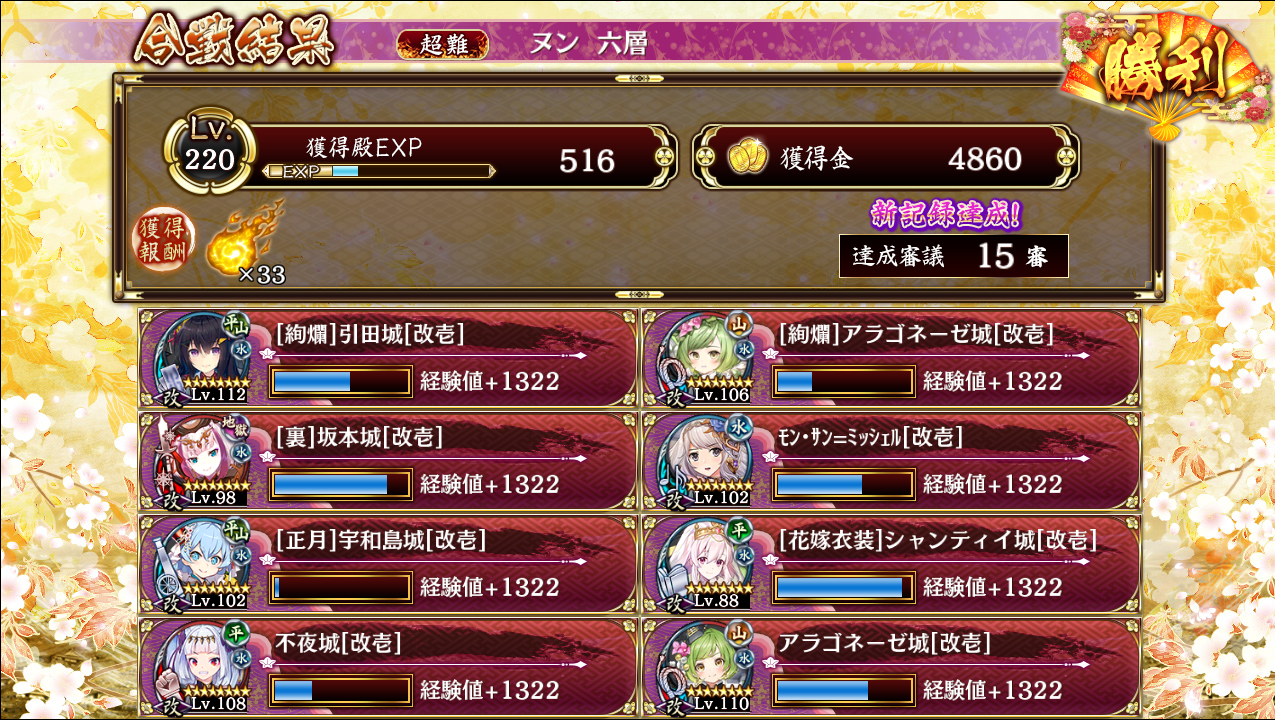
Task: Click the 新記録達成! banner text
Action: coord(946,214)
